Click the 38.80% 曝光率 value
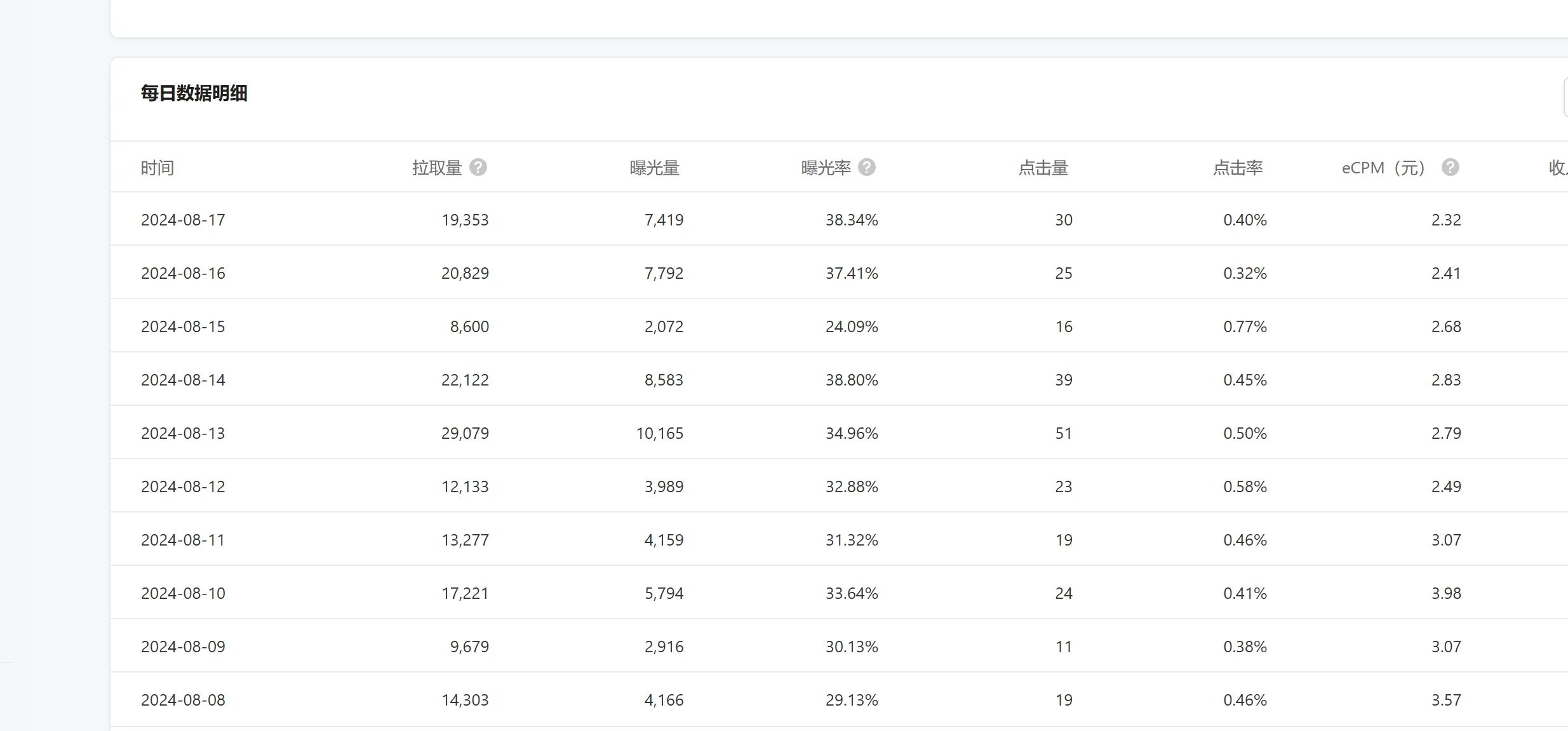1568x731 pixels. pyautogui.click(x=852, y=380)
